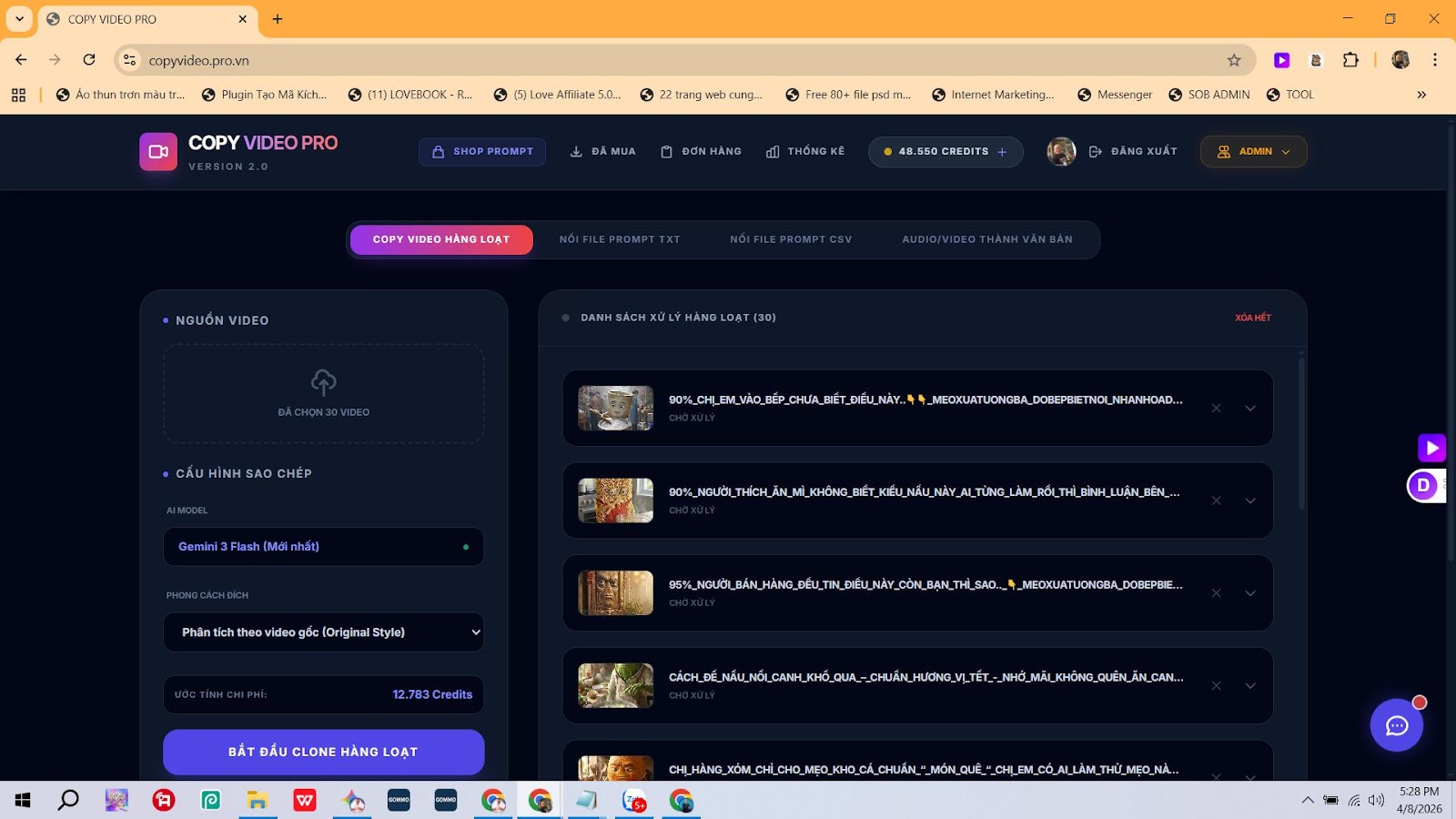Show more bookmarks with the chevron
The width and height of the screenshot is (1456, 819).
pos(1421,95)
